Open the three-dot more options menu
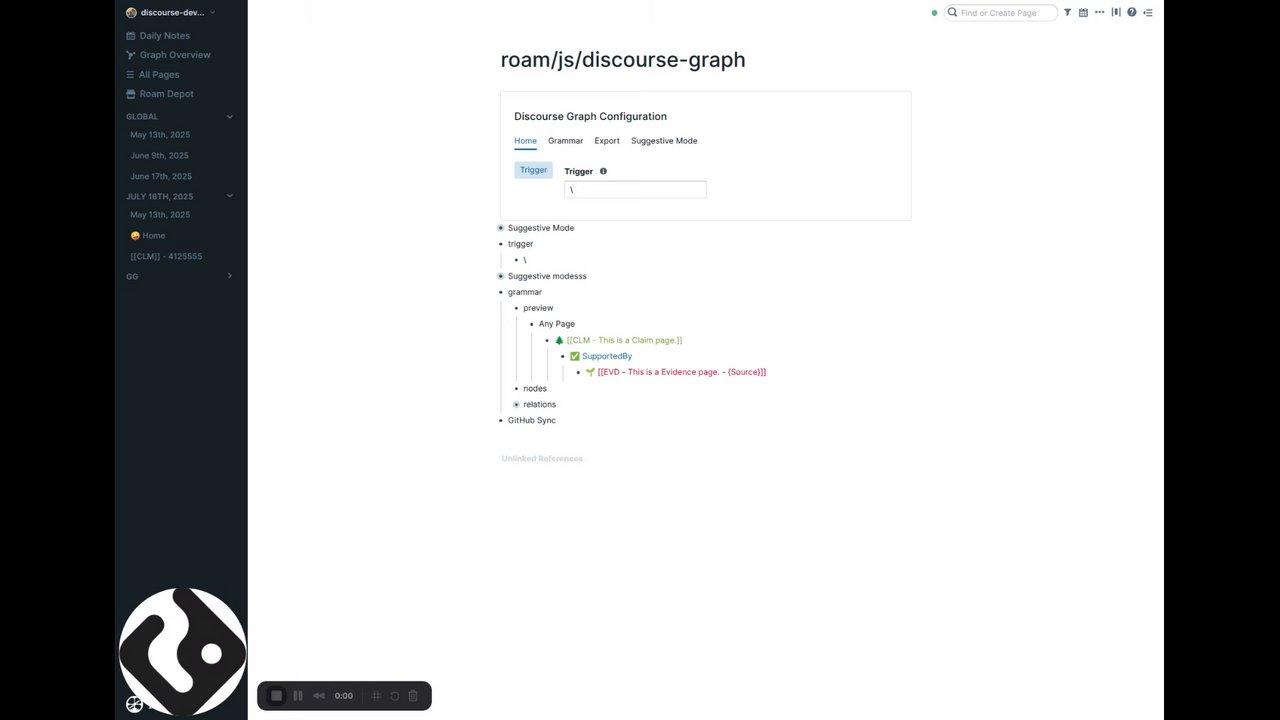This screenshot has height=720, width=1280. [1099, 13]
